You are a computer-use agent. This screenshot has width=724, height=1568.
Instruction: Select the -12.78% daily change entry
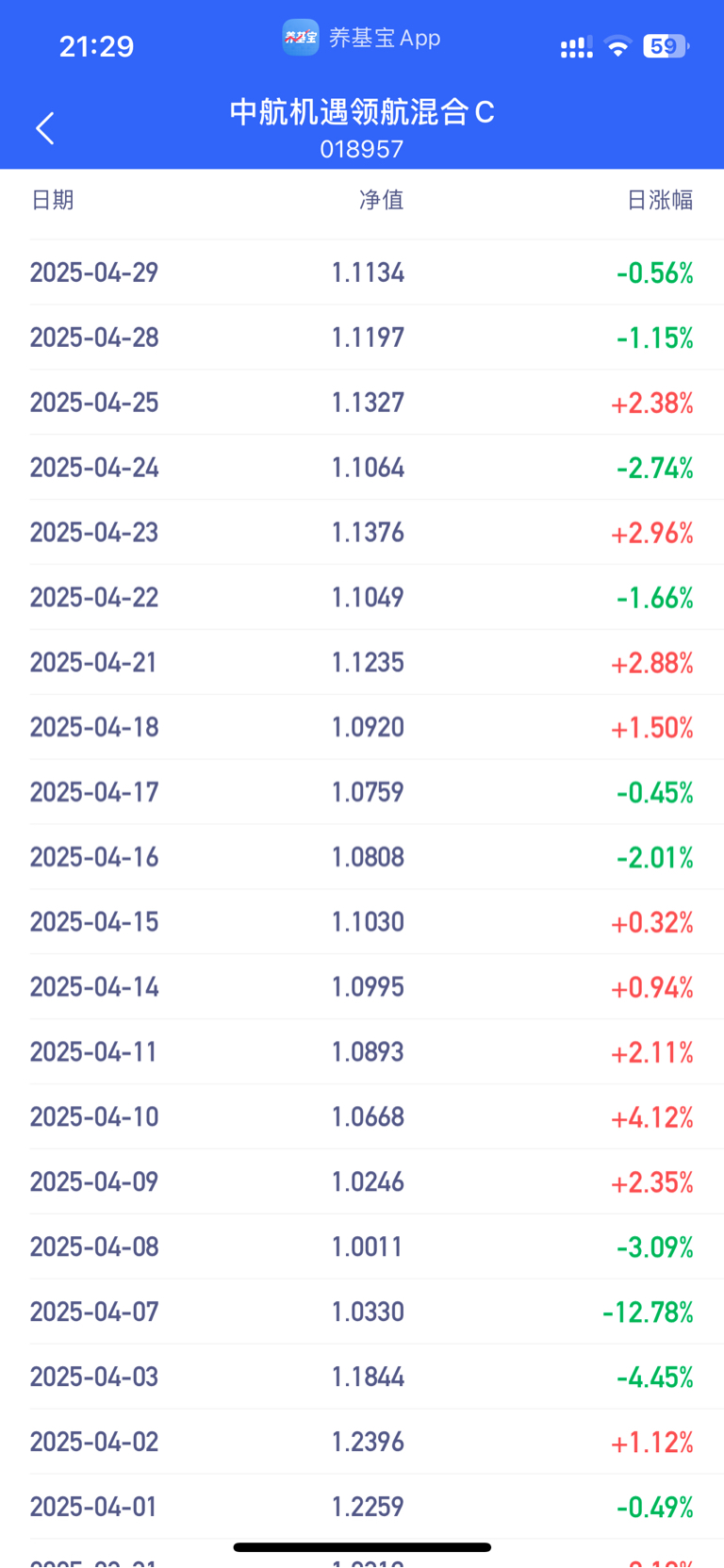(649, 1312)
